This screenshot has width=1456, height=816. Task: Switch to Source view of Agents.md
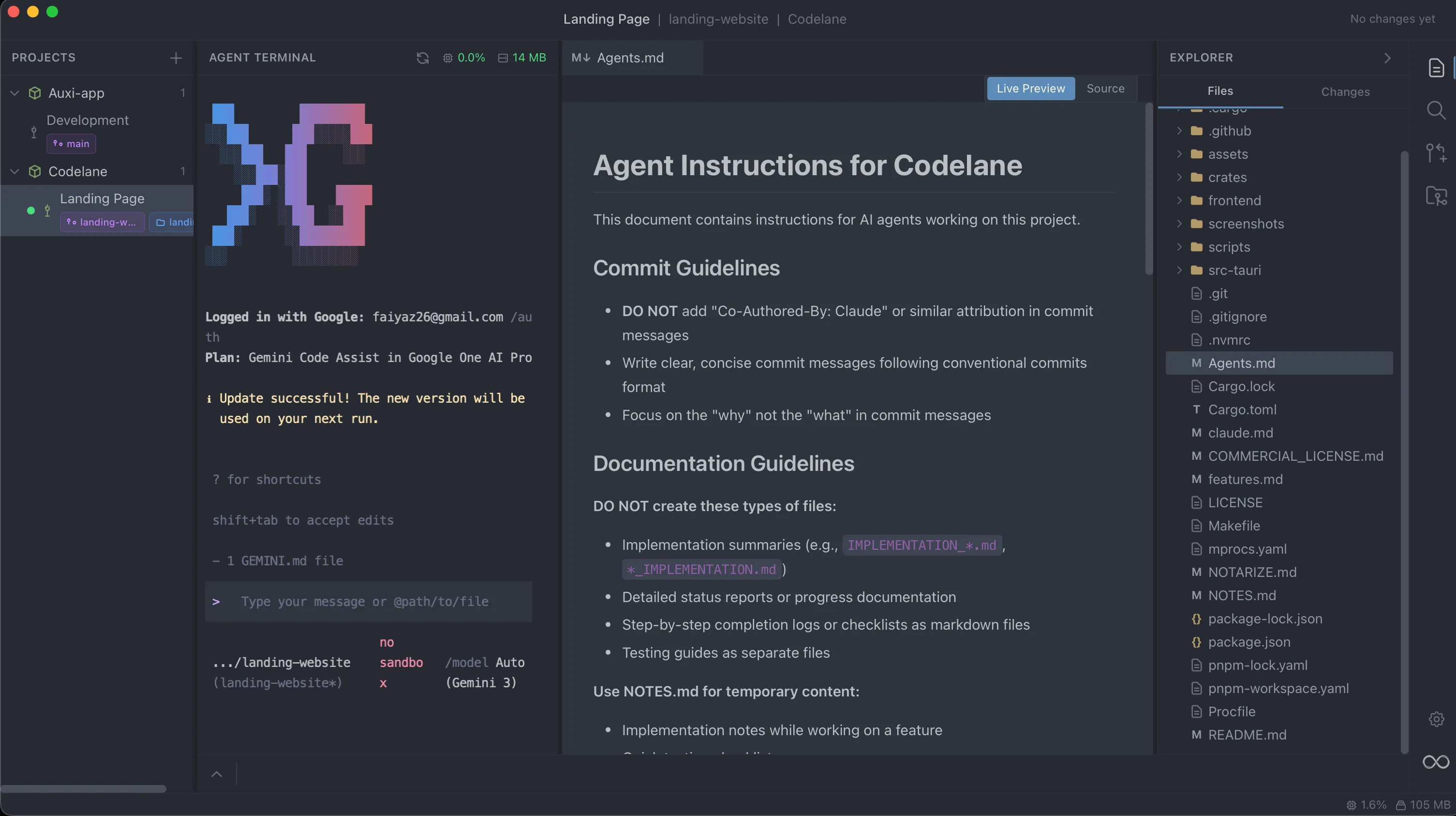tap(1105, 88)
